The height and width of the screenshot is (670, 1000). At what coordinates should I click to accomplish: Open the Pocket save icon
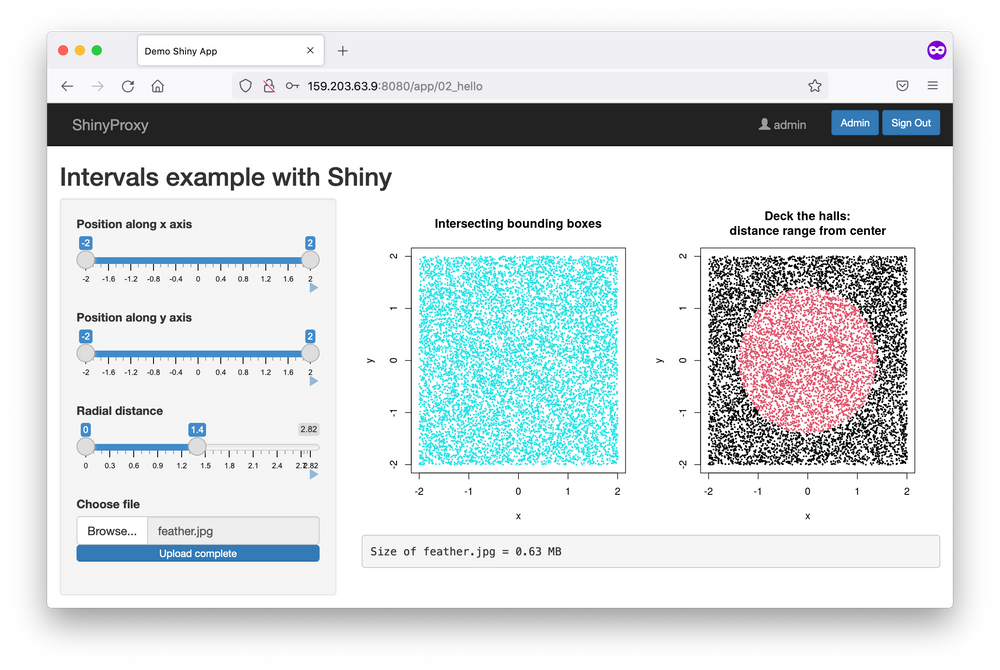[x=902, y=85]
